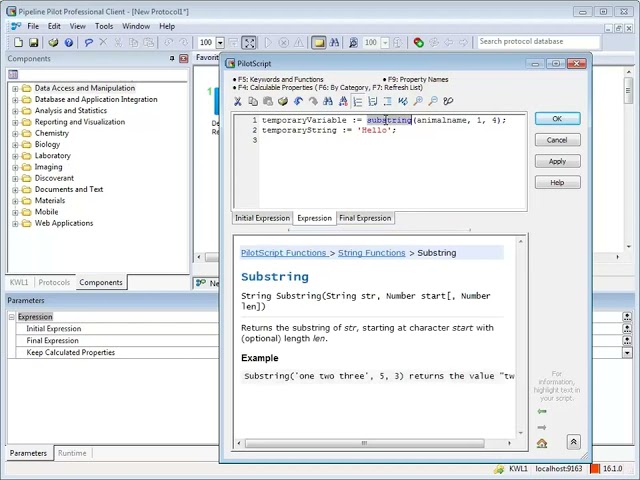Expand the Documents and Text folder
The image size is (640, 480).
15,190
